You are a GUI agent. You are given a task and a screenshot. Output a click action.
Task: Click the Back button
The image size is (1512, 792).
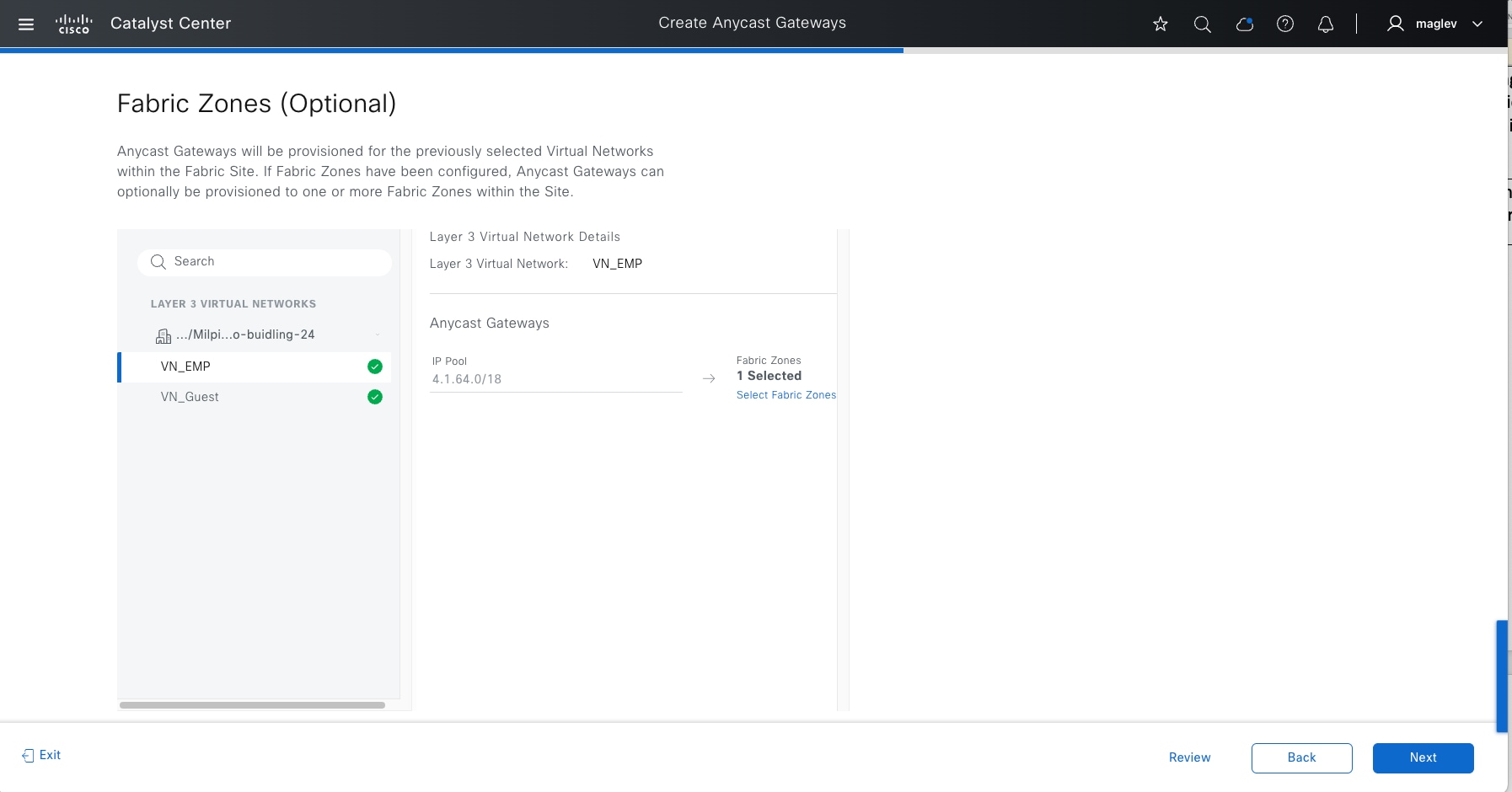click(x=1301, y=757)
